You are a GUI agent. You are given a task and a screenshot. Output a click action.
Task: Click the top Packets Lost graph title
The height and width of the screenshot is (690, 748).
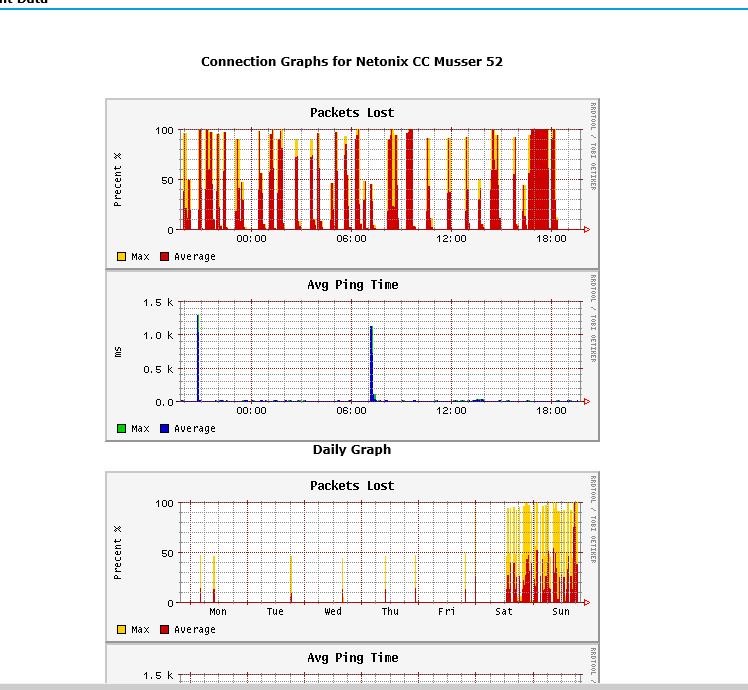point(352,113)
